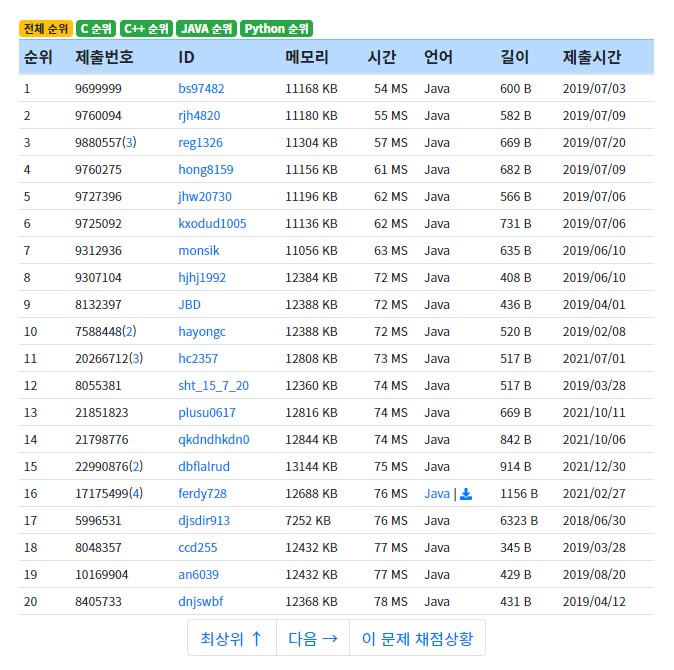Click attempt count (4) on submission 17175499

pos(136,494)
